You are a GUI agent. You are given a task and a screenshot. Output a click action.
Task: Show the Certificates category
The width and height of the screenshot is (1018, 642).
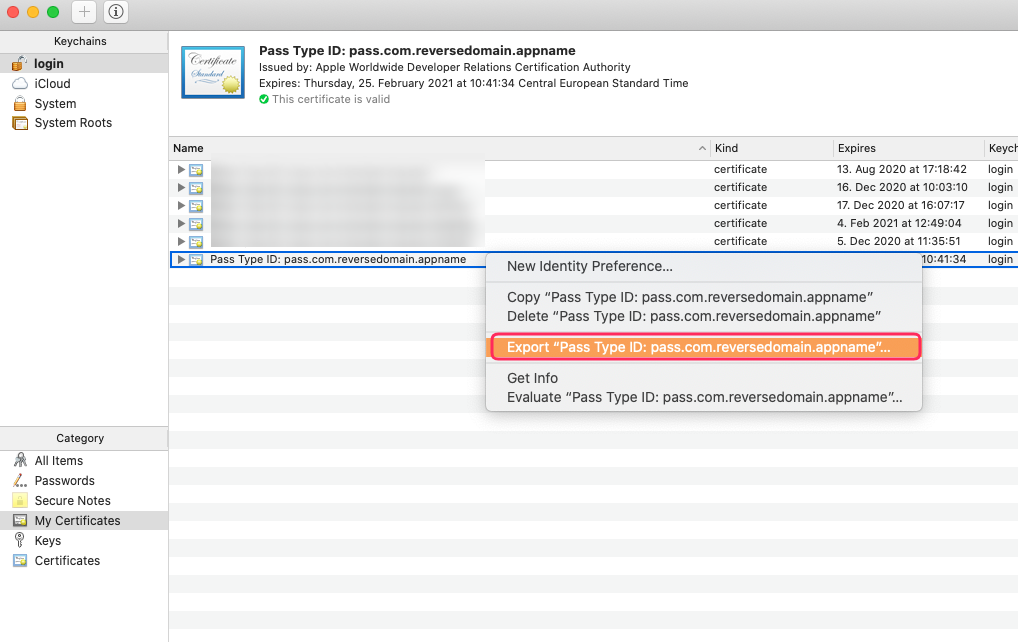[84, 560]
